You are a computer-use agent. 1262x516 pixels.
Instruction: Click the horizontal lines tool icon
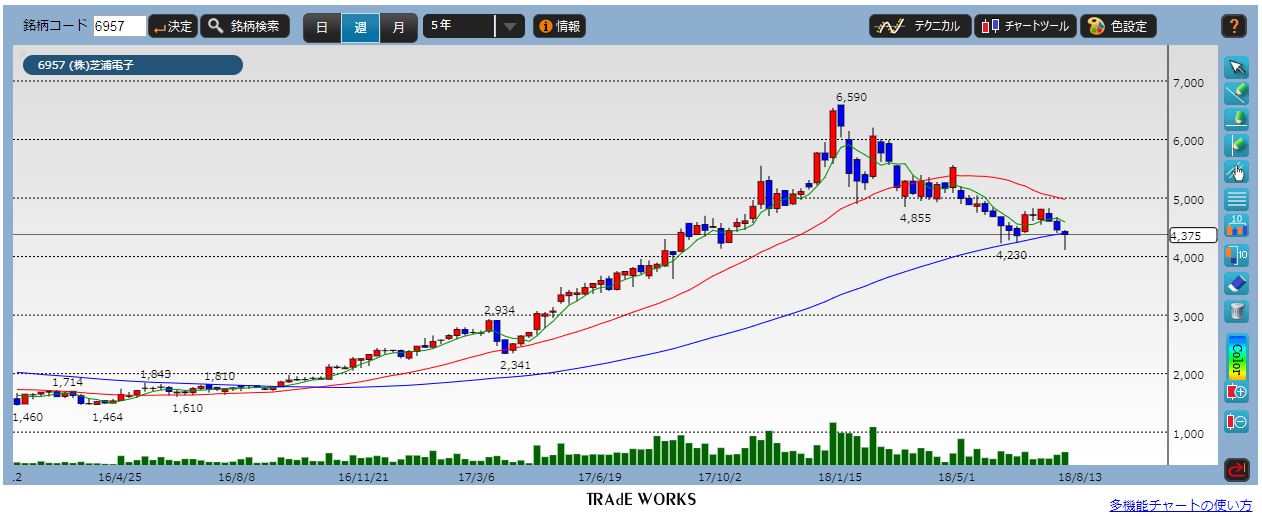click(x=1236, y=199)
